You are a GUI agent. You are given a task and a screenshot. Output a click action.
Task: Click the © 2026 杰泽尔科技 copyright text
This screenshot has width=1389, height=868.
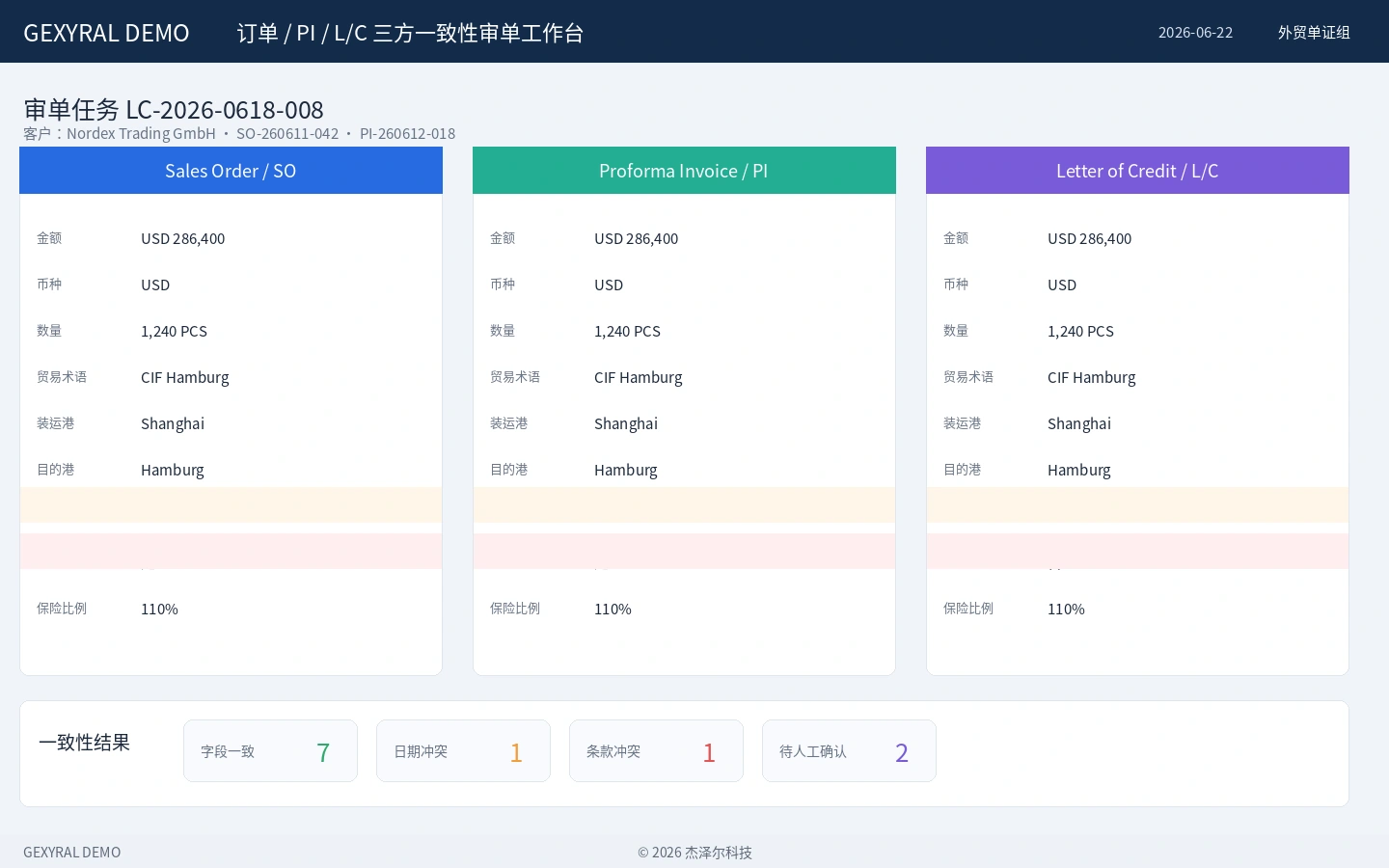pyautogui.click(x=694, y=853)
